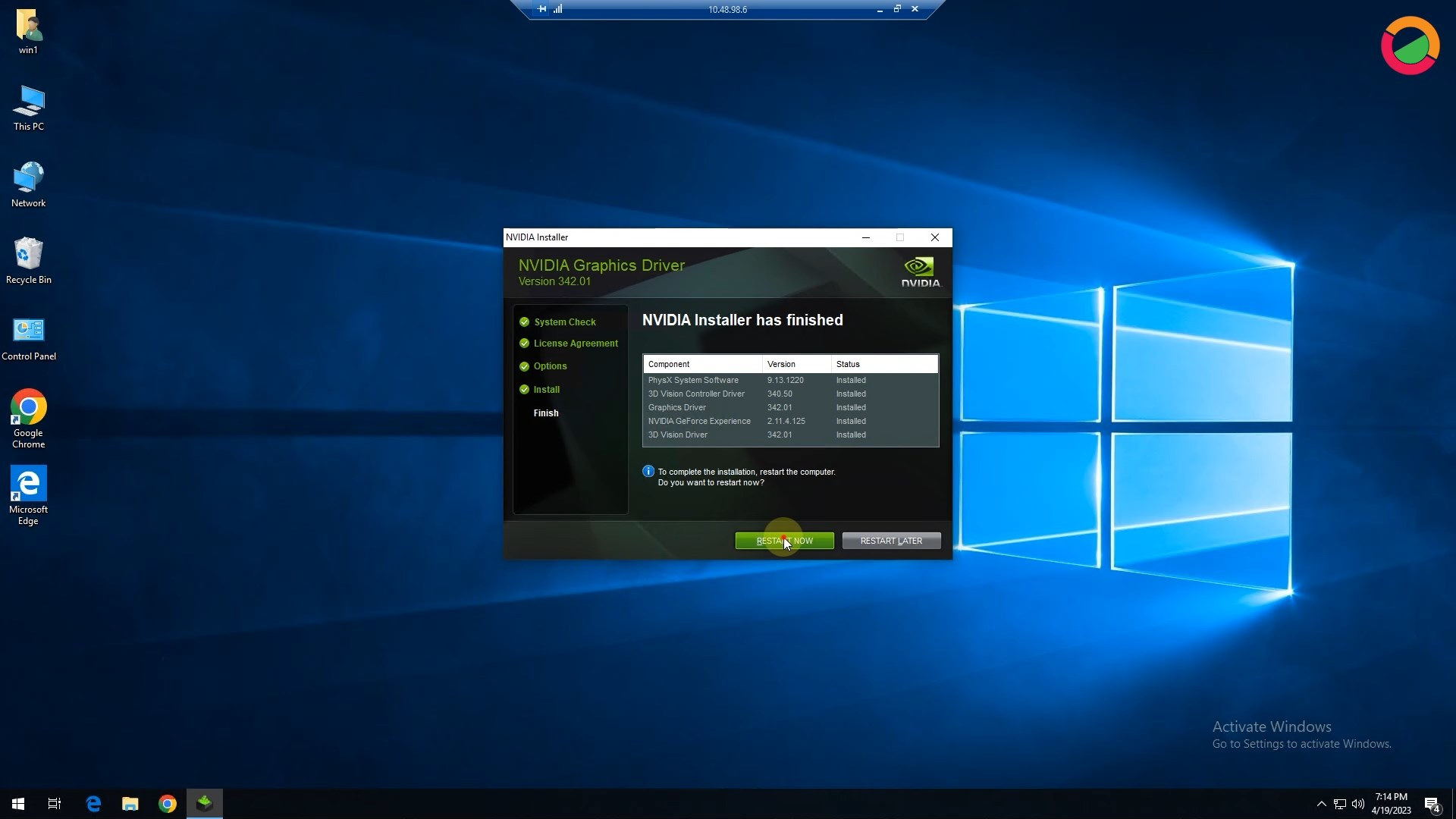Open the Action Center notifications icon

click(x=1432, y=804)
